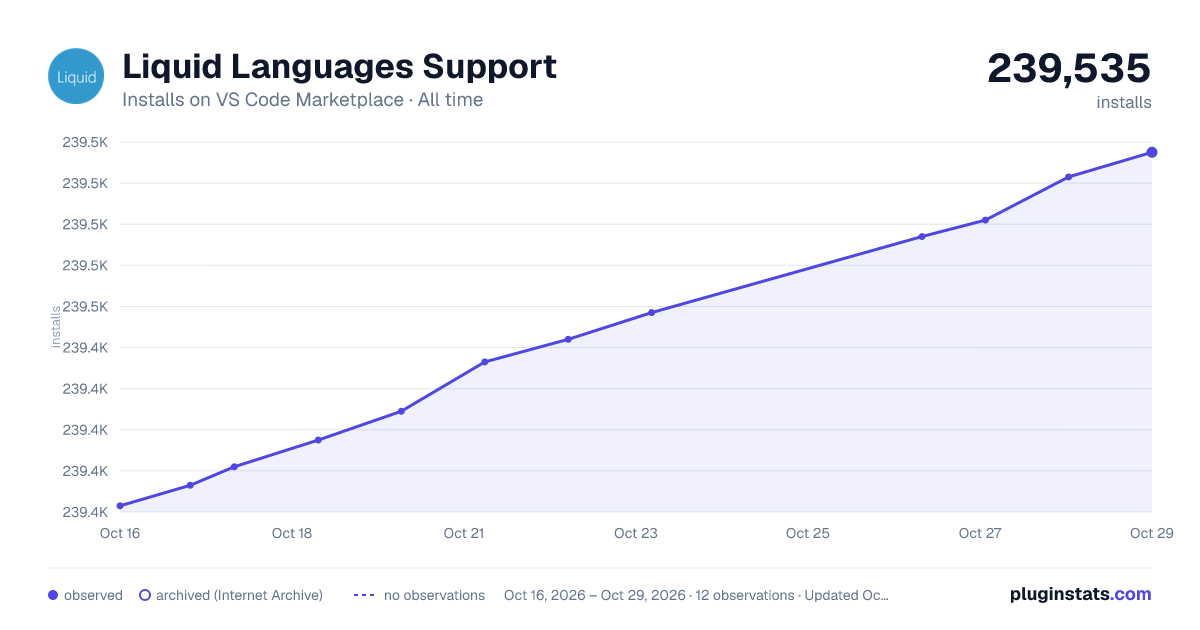The height and width of the screenshot is (630, 1200).
Task: Click the 'Oct 23' axis label
Action: (636, 533)
